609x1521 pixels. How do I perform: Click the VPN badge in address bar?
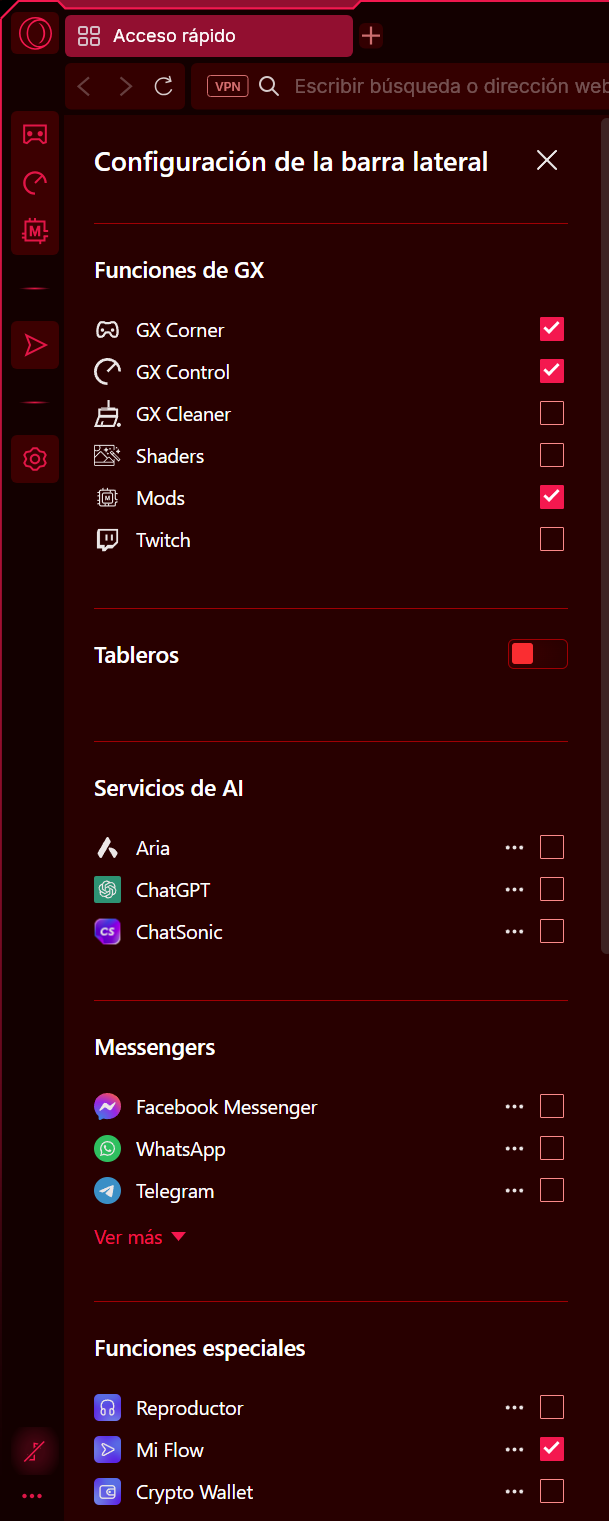(228, 87)
